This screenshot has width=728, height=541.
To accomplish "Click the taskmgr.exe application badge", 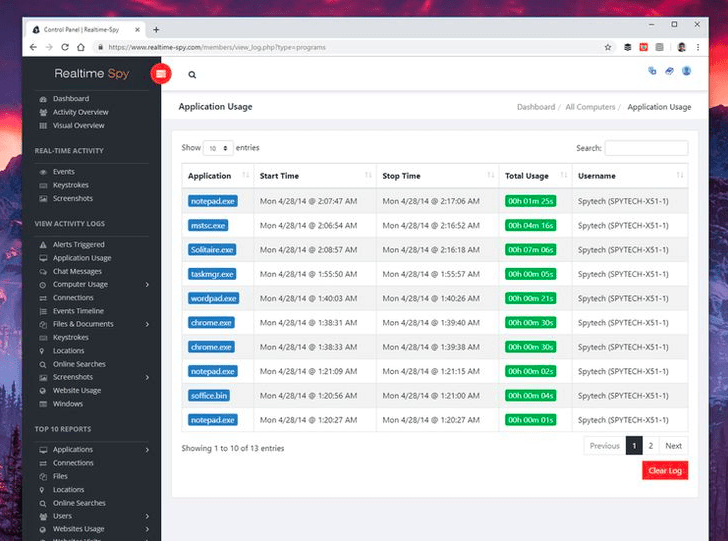I will point(212,274).
